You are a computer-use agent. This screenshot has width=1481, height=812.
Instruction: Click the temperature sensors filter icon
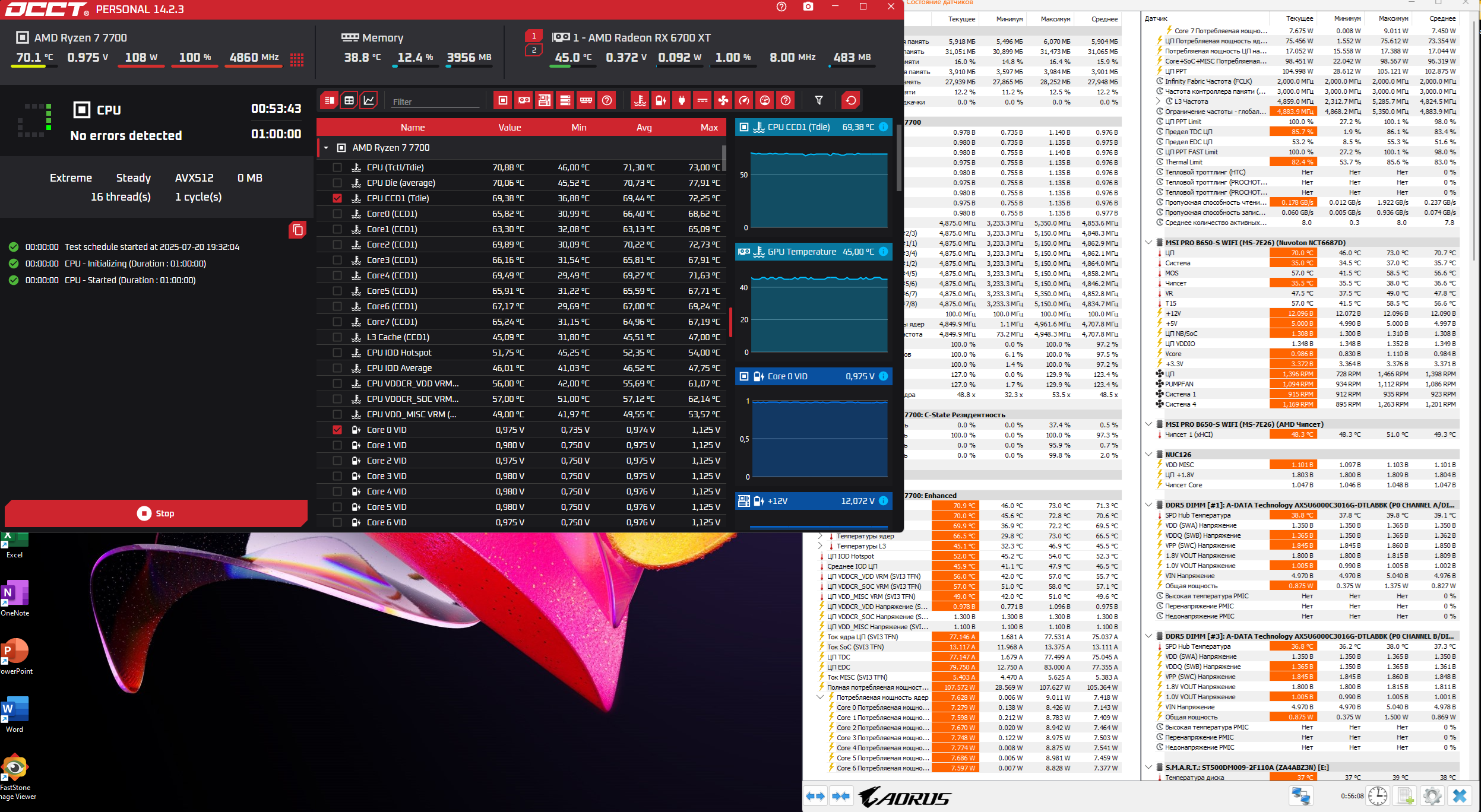pyautogui.click(x=640, y=100)
